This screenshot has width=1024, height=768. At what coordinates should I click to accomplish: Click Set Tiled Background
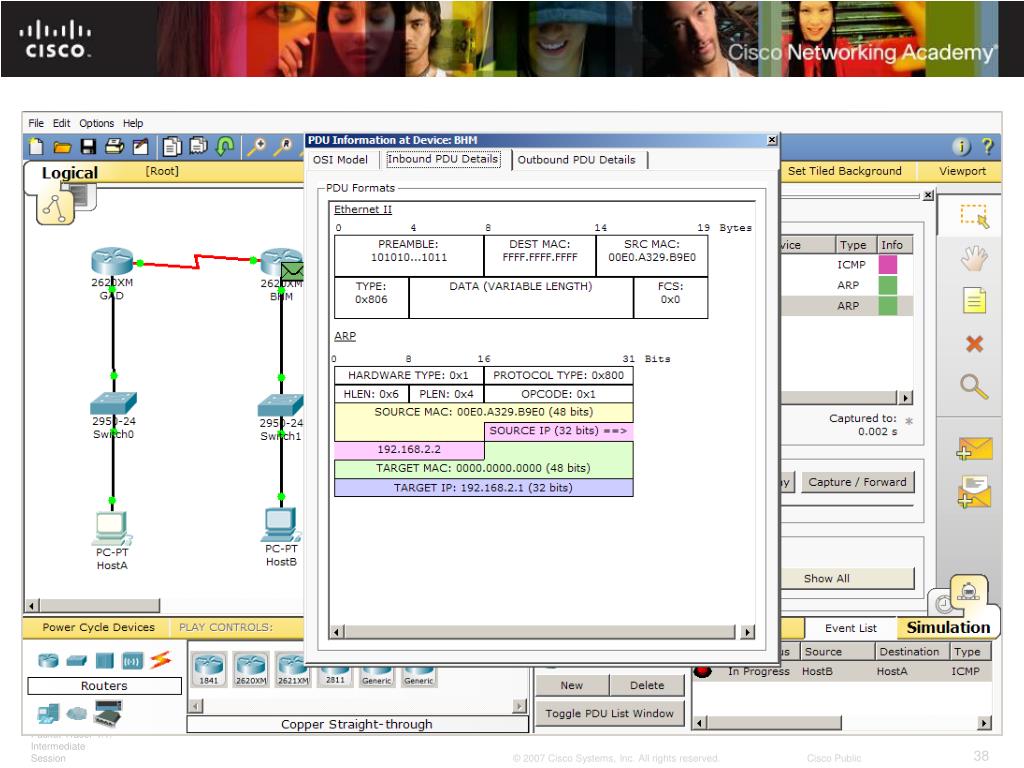(x=844, y=170)
